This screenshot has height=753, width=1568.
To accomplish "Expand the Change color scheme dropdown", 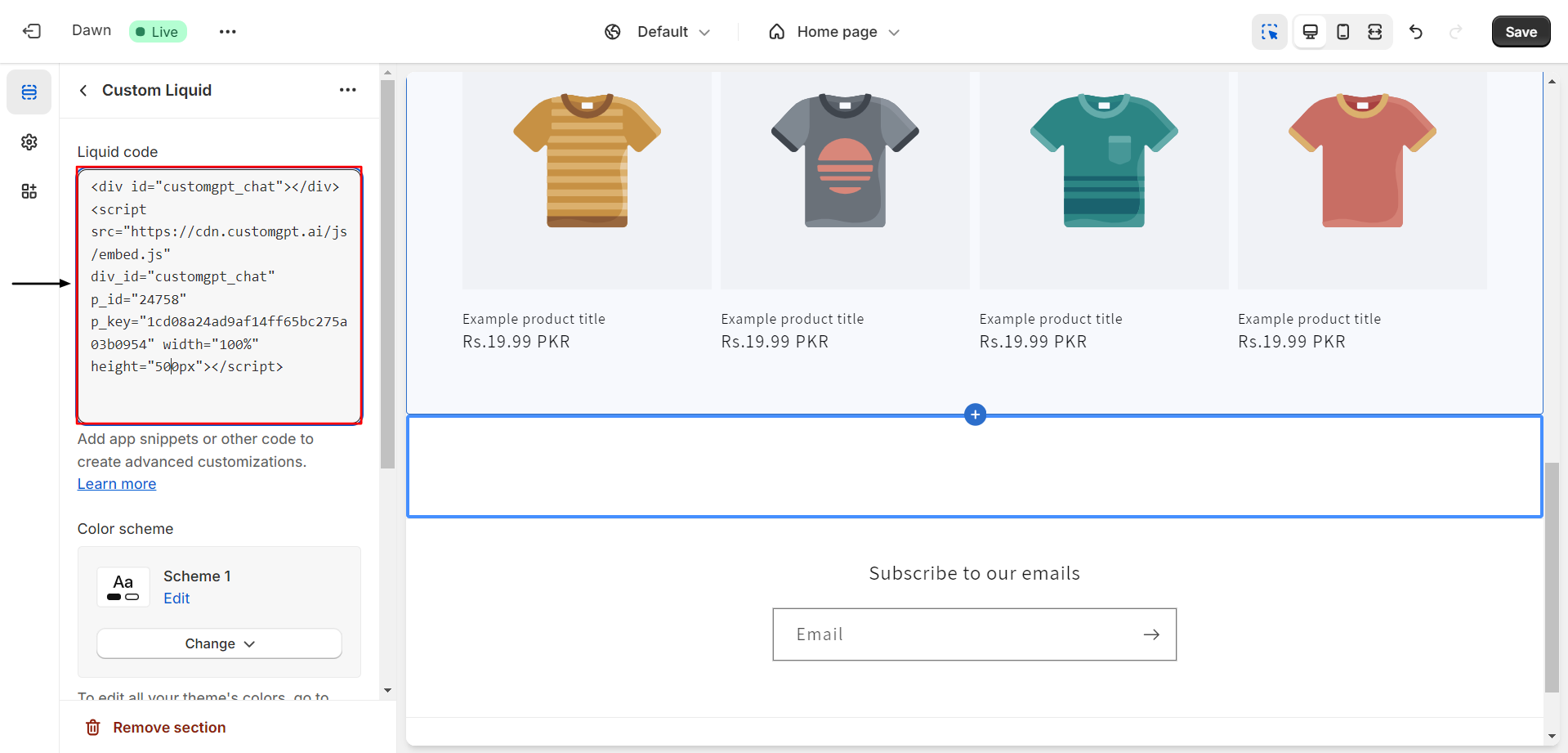I will click(x=219, y=643).
